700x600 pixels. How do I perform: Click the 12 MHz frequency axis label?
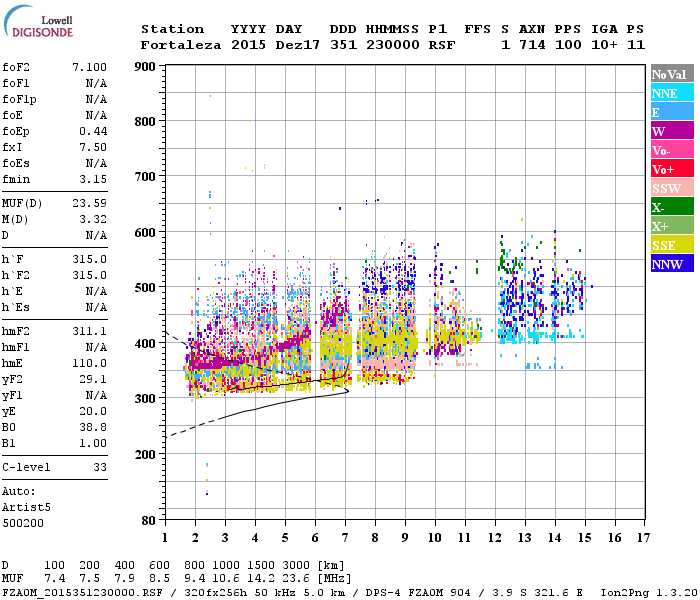(x=495, y=538)
